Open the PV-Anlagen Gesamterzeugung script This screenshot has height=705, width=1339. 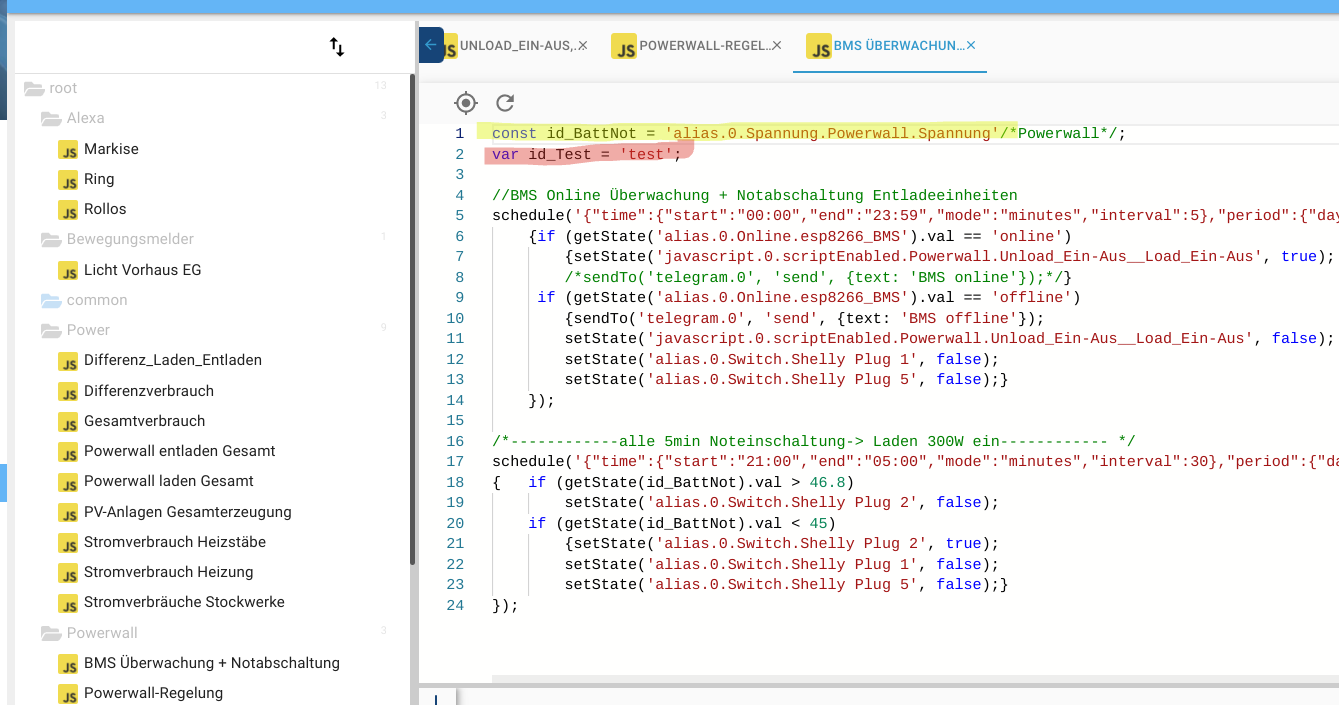[x=187, y=512]
